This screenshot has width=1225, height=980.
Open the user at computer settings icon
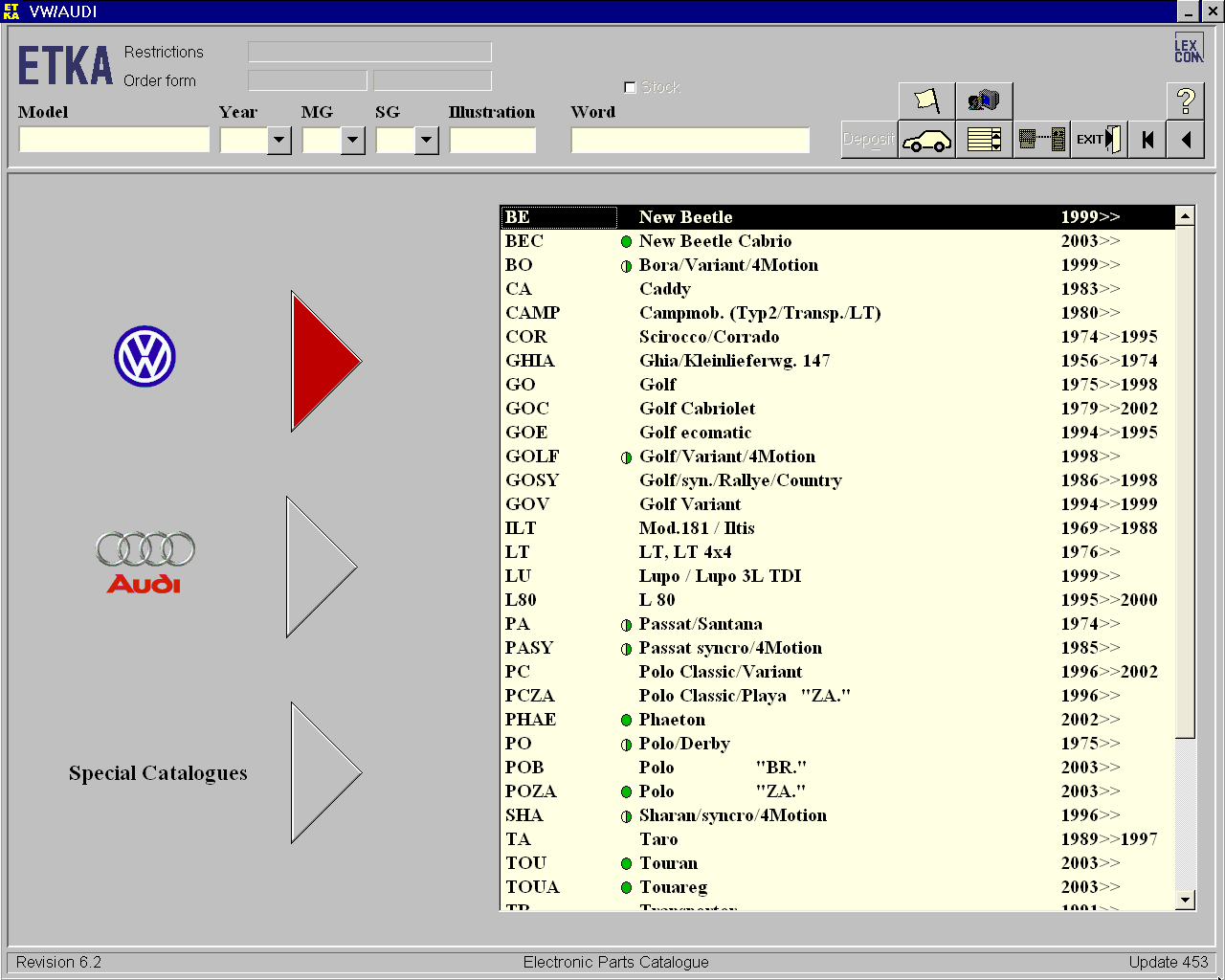coord(983,100)
